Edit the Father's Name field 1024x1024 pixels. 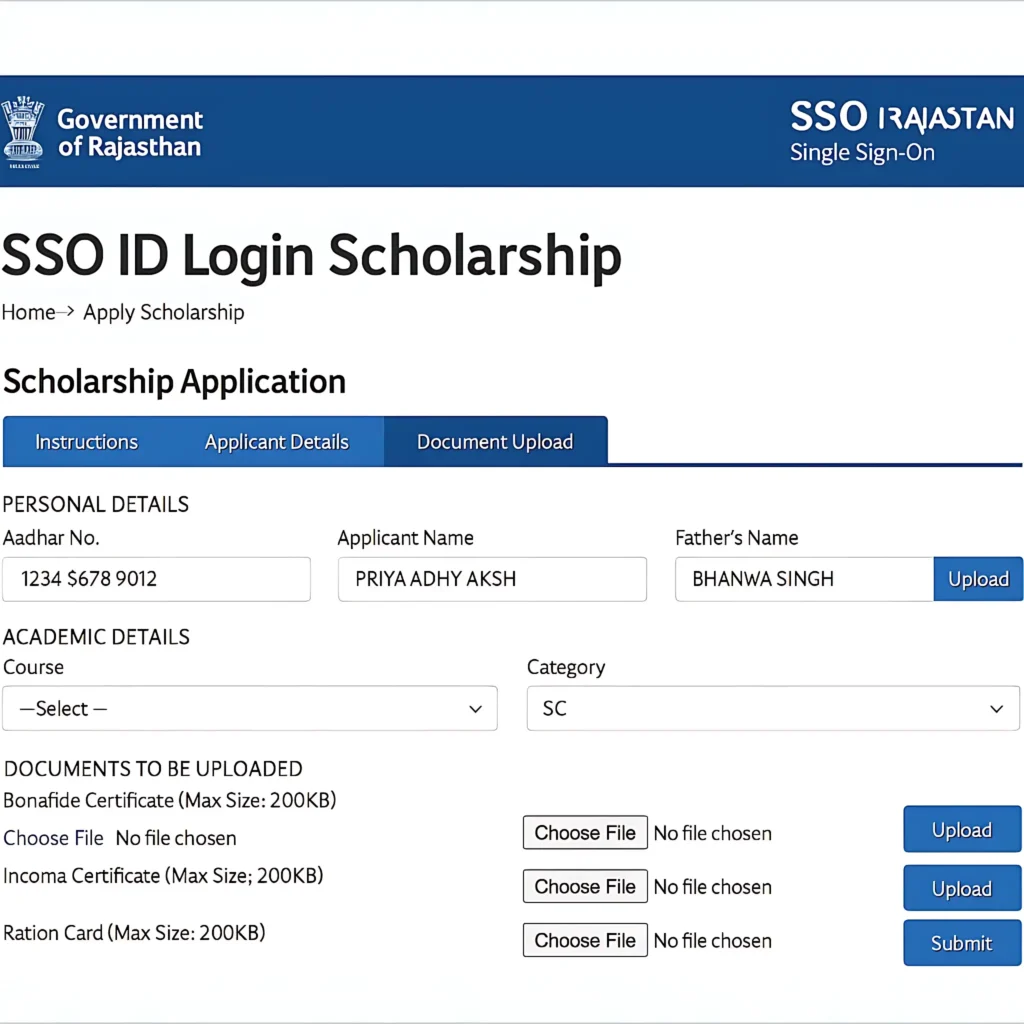(805, 579)
